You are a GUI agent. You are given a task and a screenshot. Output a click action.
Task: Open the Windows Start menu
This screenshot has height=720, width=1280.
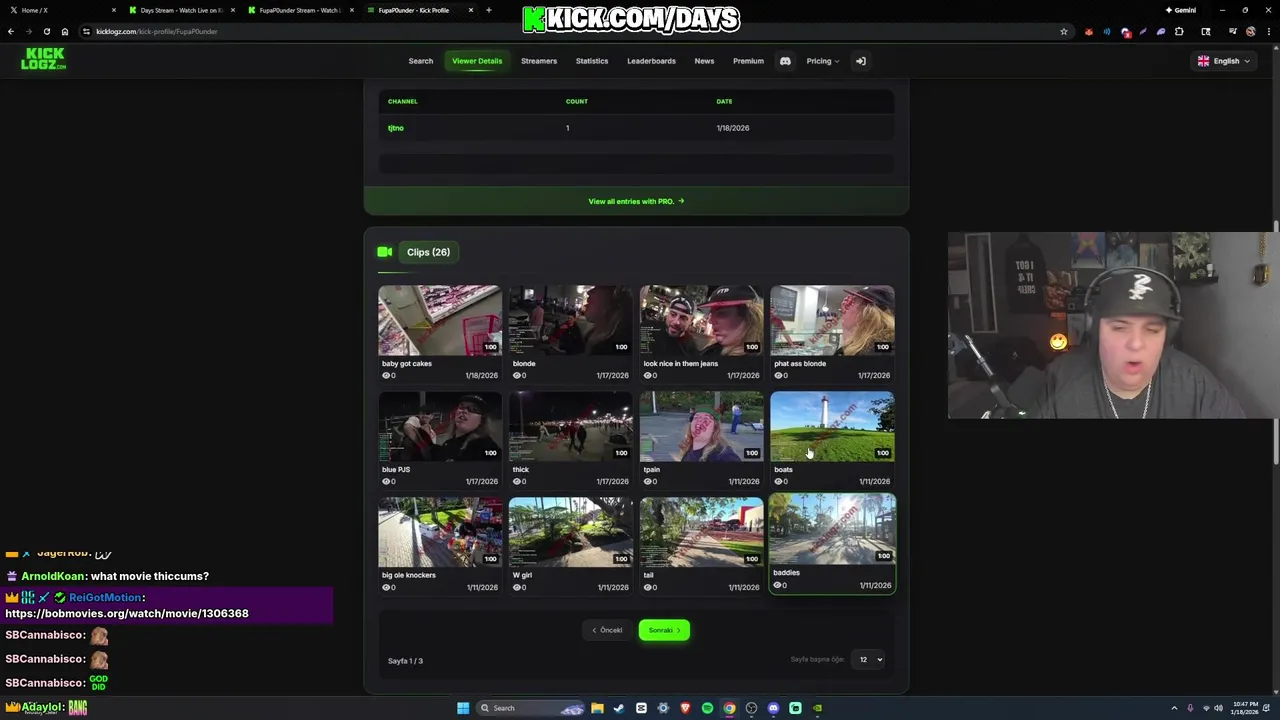click(463, 708)
